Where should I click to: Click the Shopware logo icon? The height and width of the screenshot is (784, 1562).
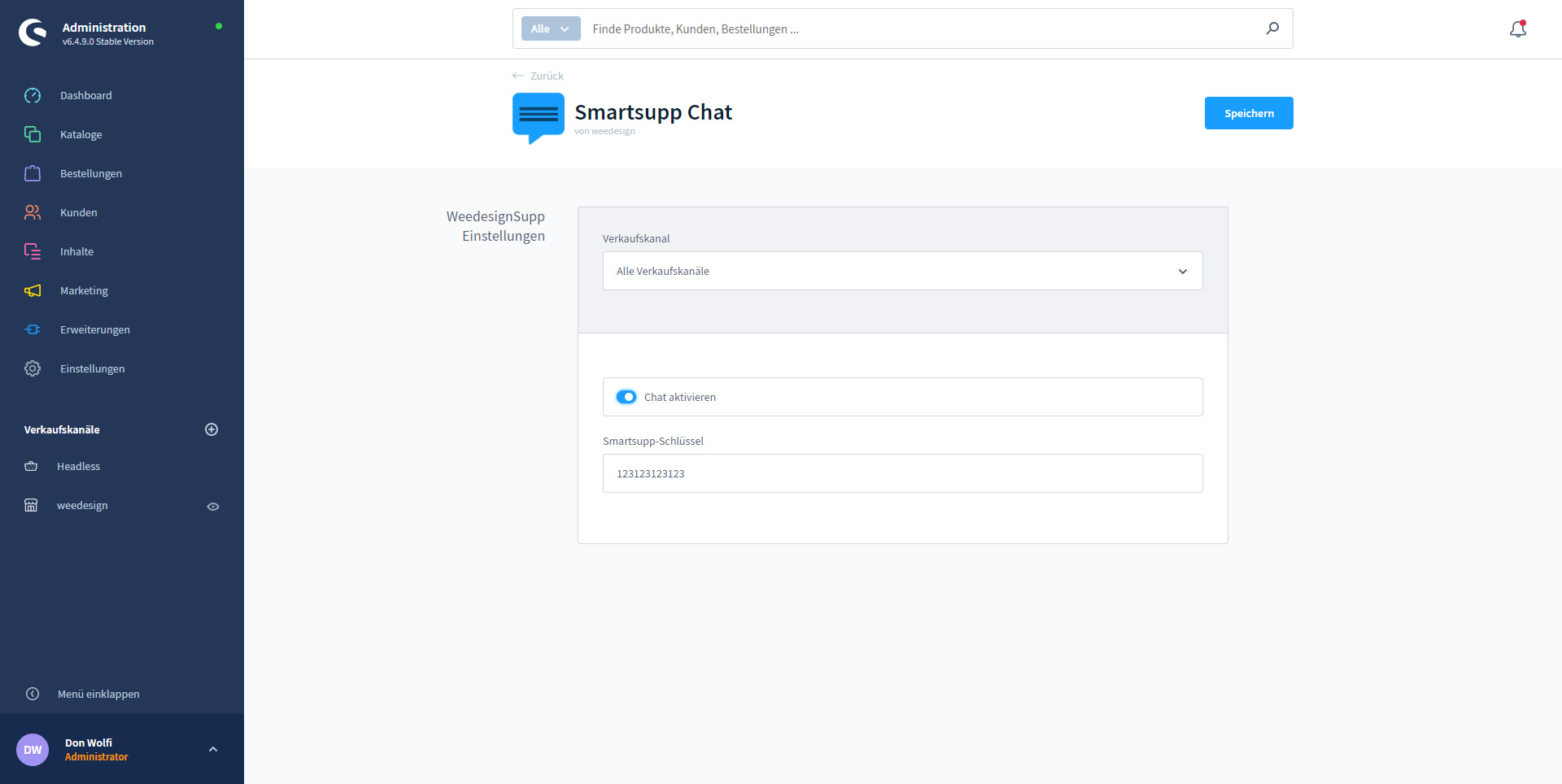[x=33, y=33]
